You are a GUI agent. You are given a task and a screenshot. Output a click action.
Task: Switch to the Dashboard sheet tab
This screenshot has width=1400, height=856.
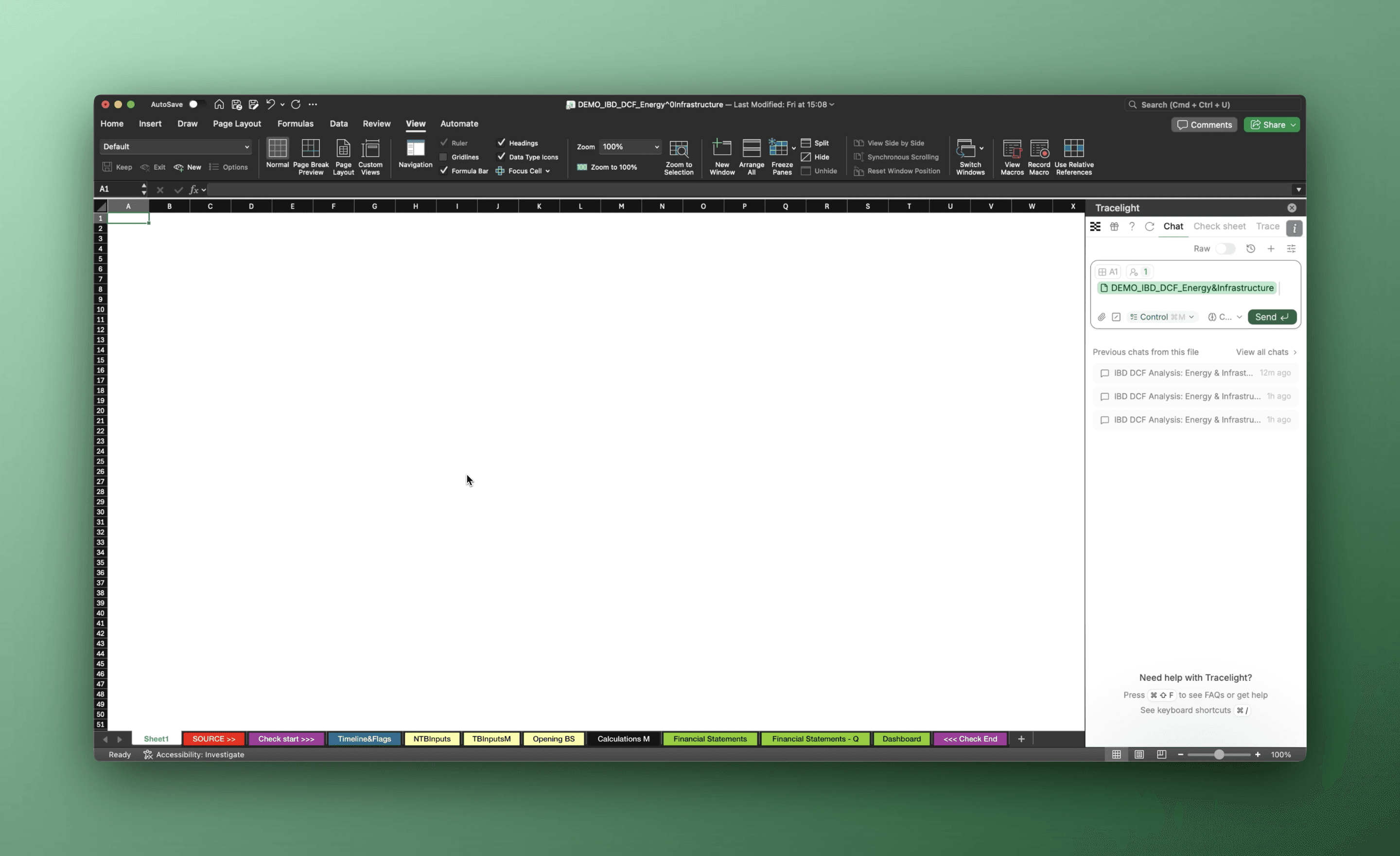point(901,739)
